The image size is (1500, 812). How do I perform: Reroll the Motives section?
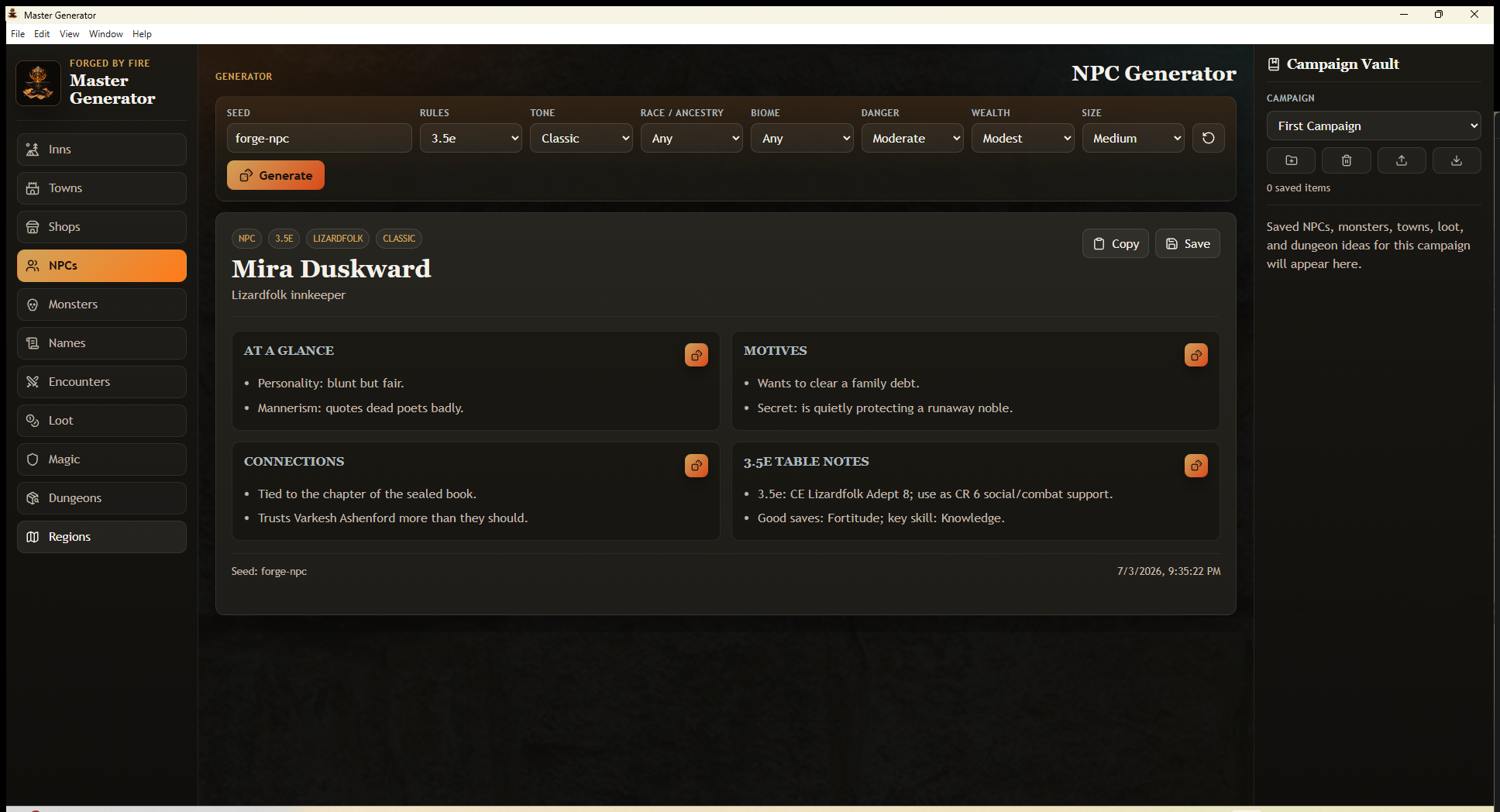pos(1196,355)
